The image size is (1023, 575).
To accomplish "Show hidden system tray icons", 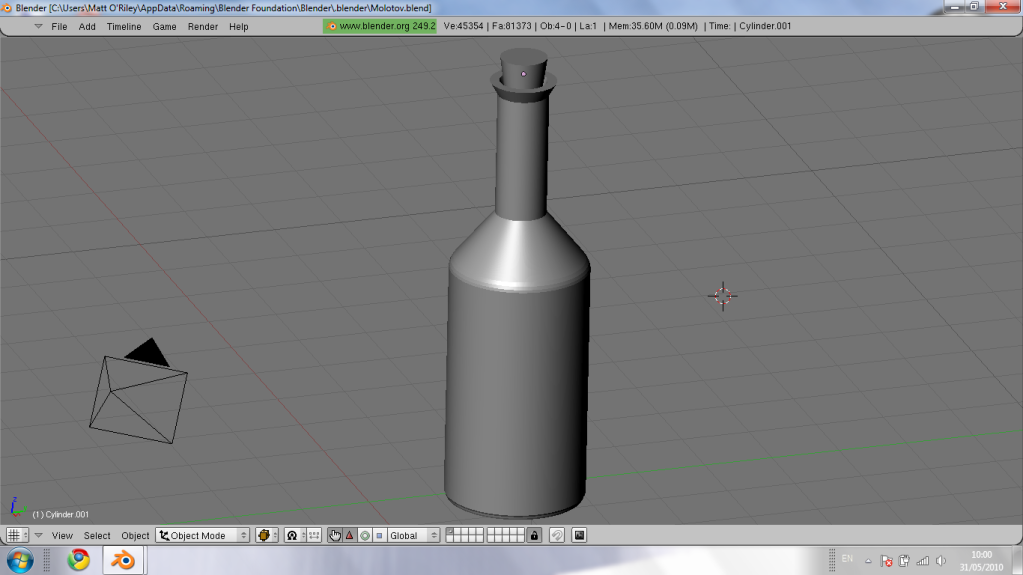I will coord(868,561).
